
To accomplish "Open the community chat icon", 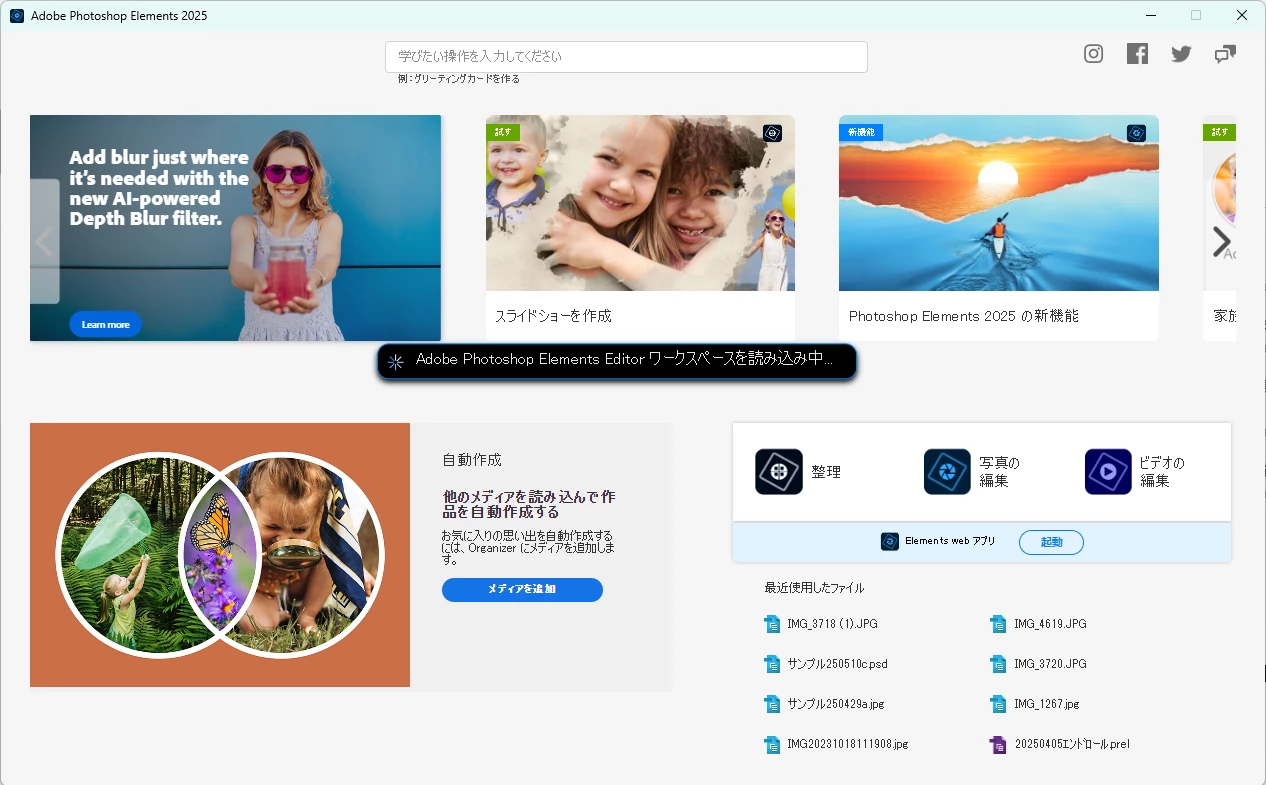I will (x=1225, y=54).
